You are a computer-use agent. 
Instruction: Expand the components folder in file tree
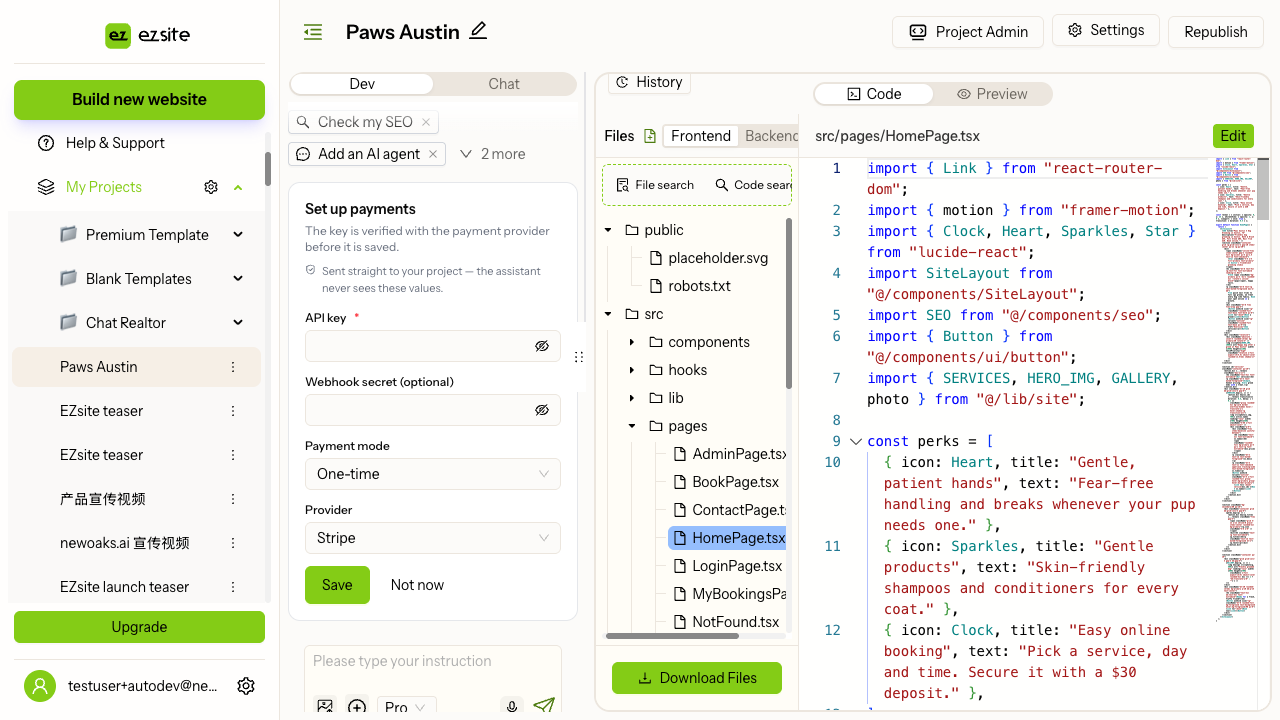(632, 342)
